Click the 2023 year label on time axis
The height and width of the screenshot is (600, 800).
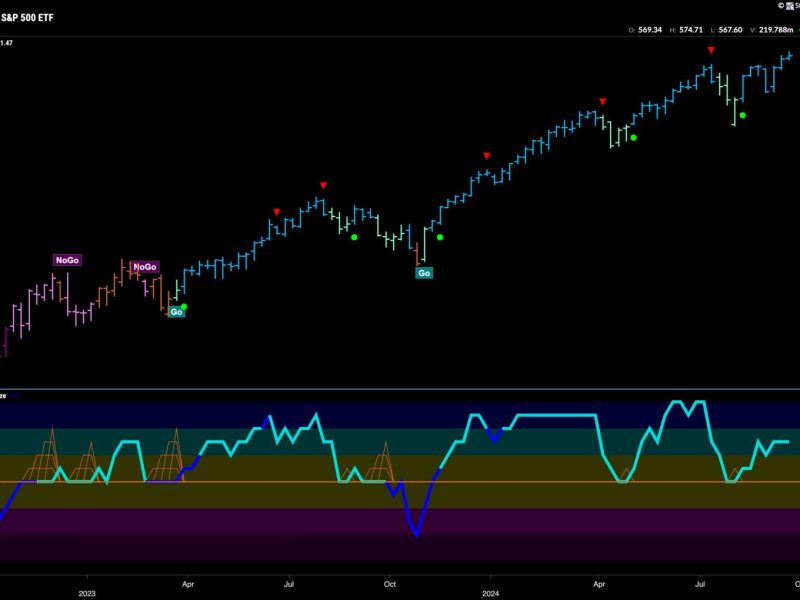[x=87, y=593]
